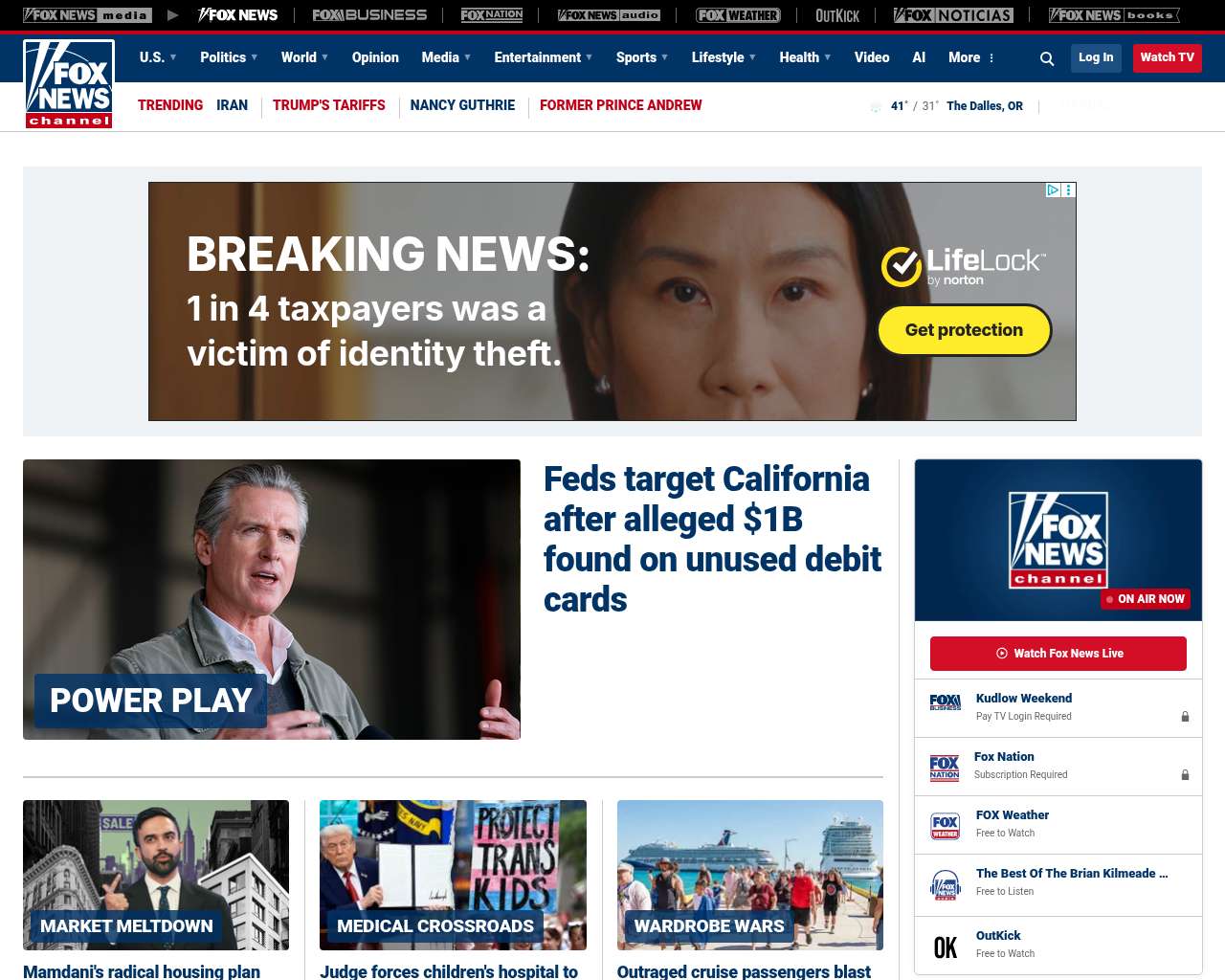Open the More menu
Screen dimensions: 1225x980
pyautogui.click(x=971, y=57)
